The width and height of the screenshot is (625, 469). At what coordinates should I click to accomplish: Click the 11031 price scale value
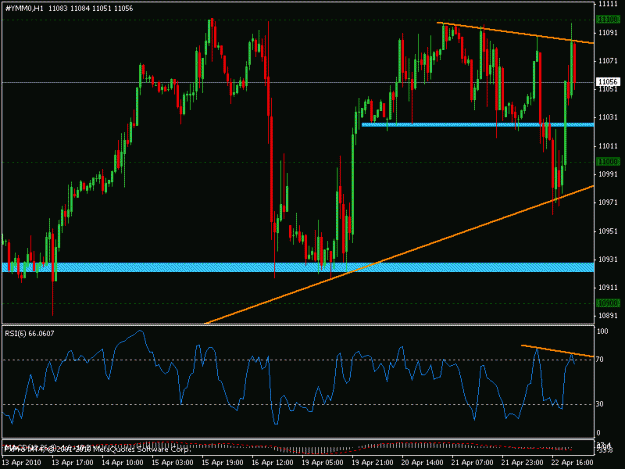point(608,118)
